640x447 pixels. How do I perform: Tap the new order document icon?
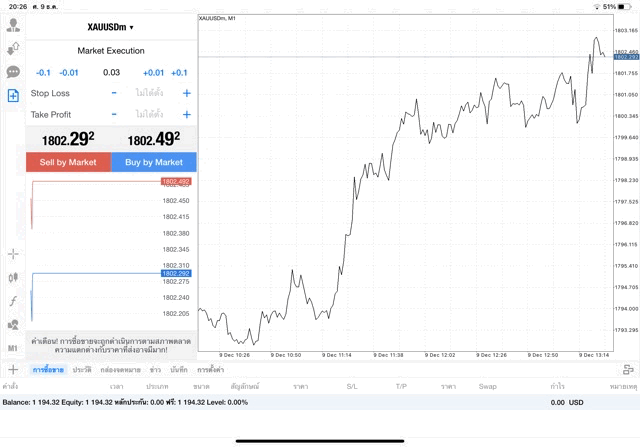click(x=13, y=96)
